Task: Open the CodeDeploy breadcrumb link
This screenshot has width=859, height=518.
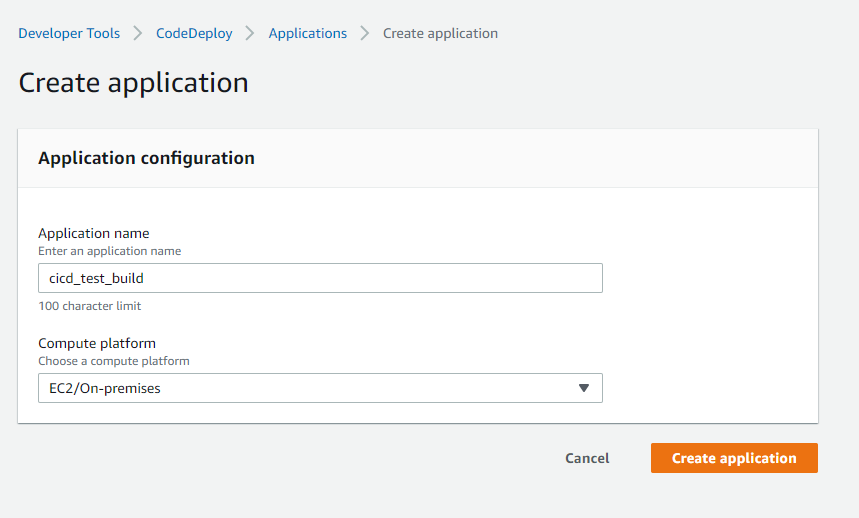Action: (194, 33)
